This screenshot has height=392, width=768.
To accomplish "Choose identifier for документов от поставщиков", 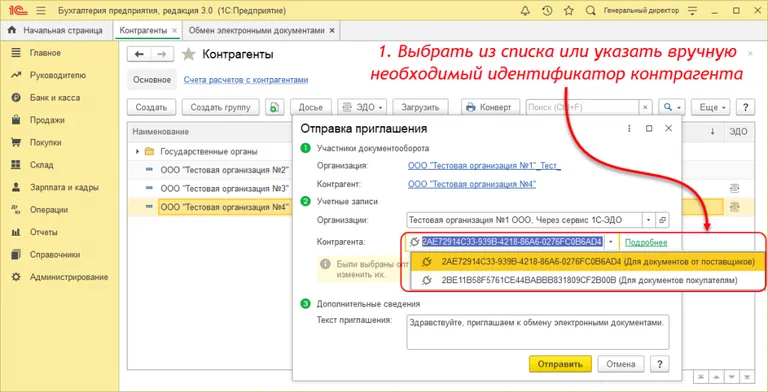I will point(588,262).
